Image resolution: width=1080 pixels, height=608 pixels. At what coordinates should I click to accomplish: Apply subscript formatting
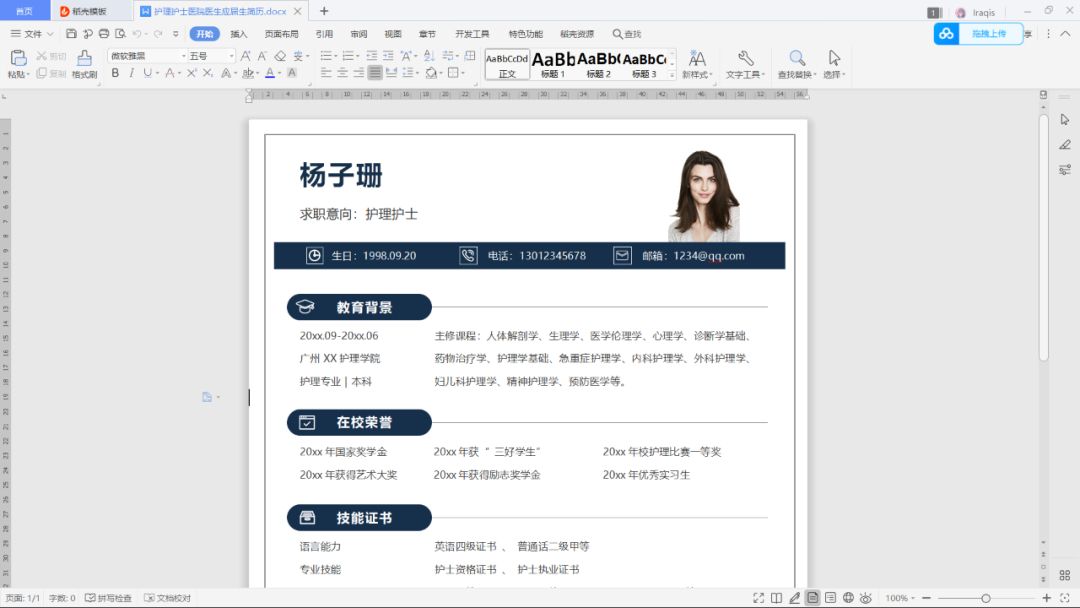click(x=208, y=73)
